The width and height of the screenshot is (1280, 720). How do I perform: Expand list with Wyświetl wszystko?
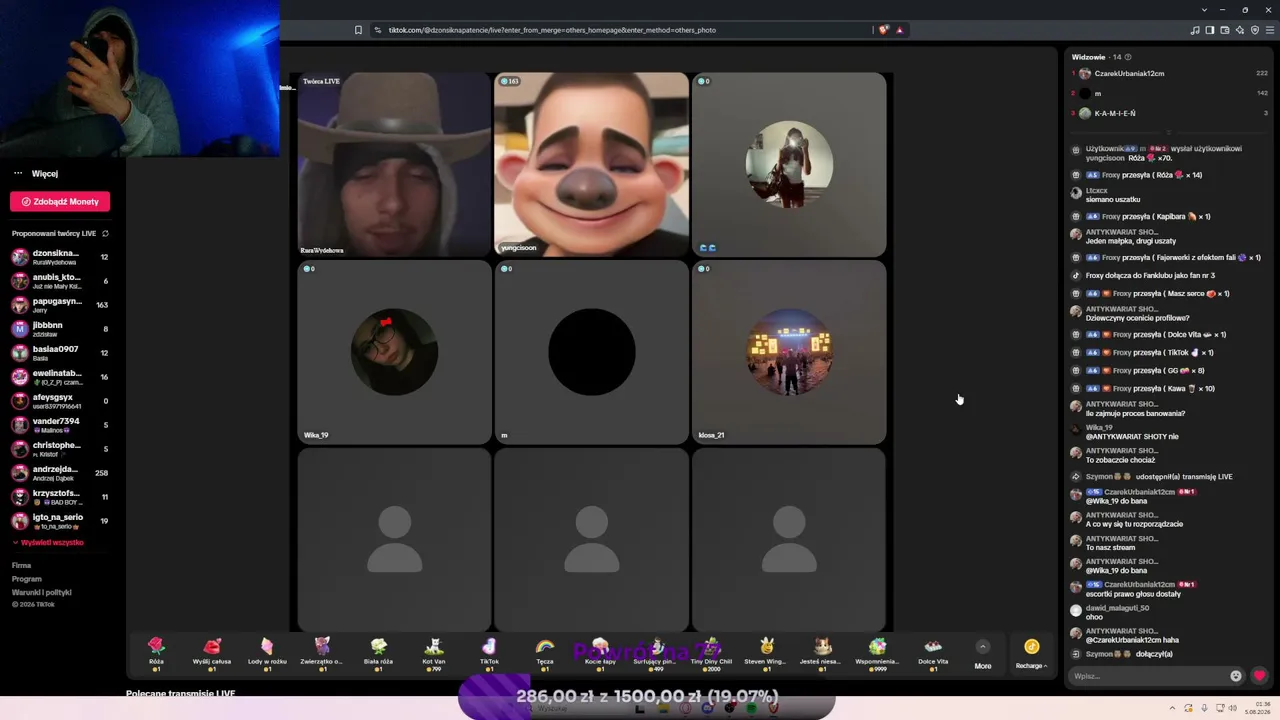49,543
